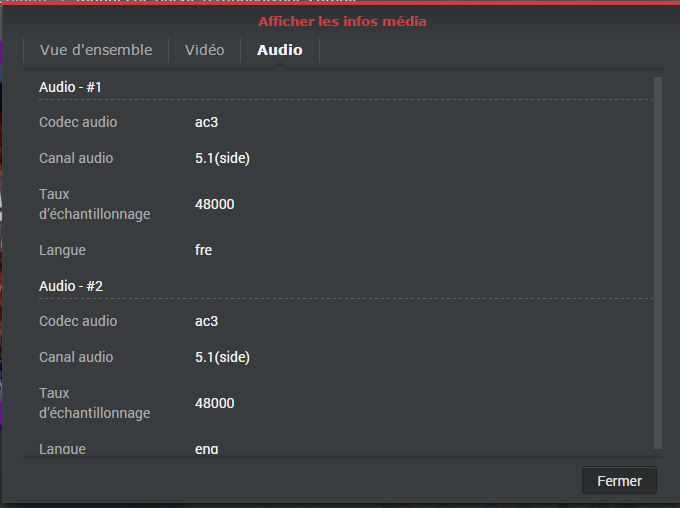The image size is (680, 508).
Task: Click the Audio - #2 section header
Action: click(71, 286)
